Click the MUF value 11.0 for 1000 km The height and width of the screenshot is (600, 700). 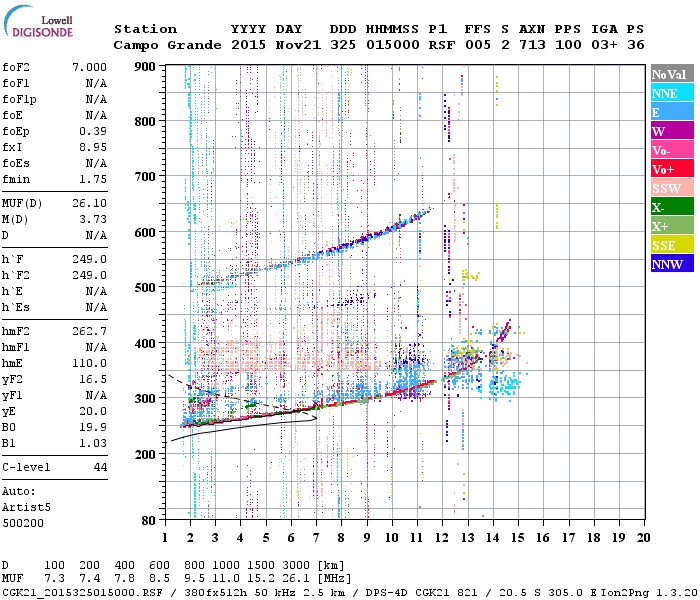(x=226, y=579)
